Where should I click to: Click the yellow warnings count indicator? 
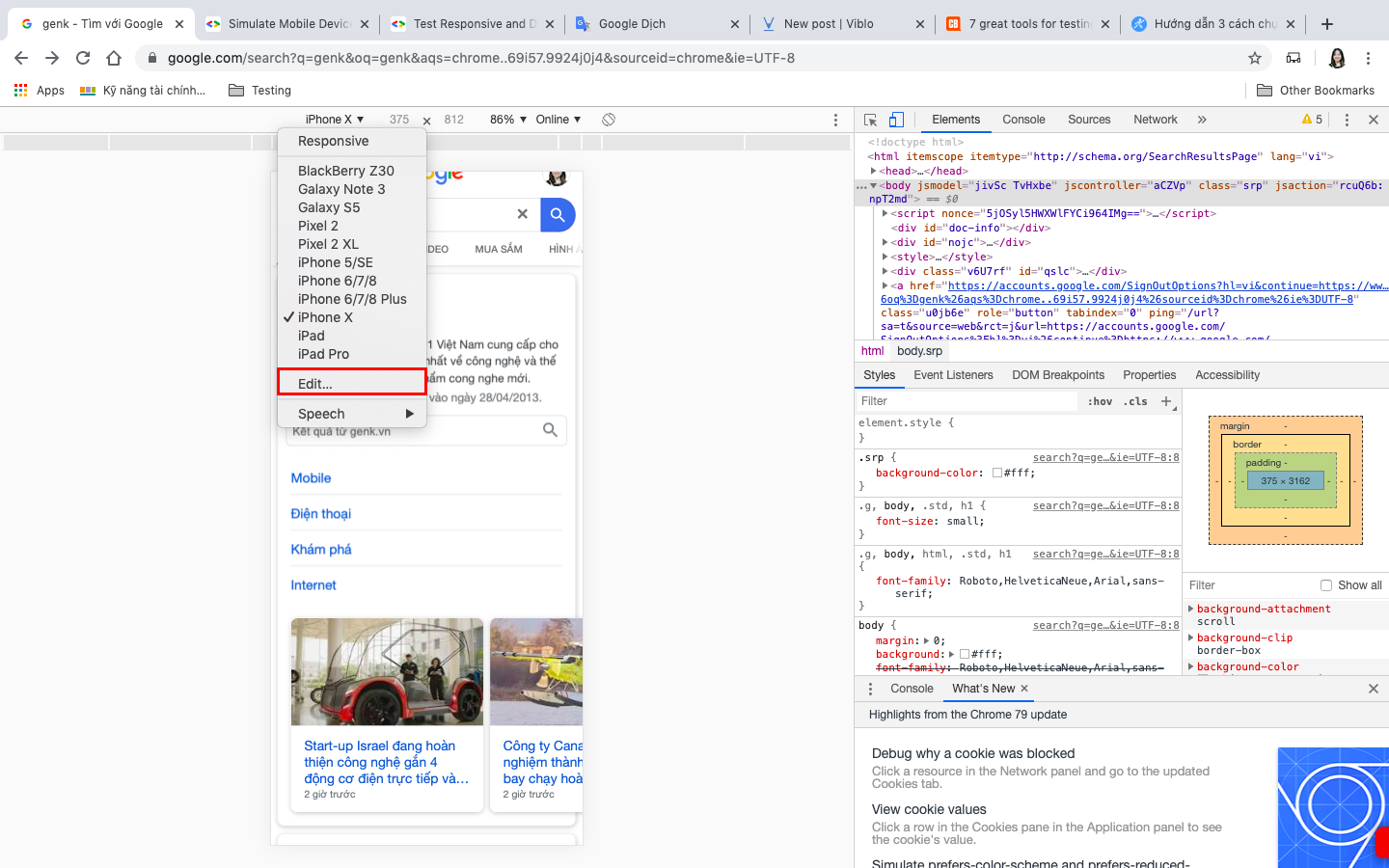(1312, 120)
